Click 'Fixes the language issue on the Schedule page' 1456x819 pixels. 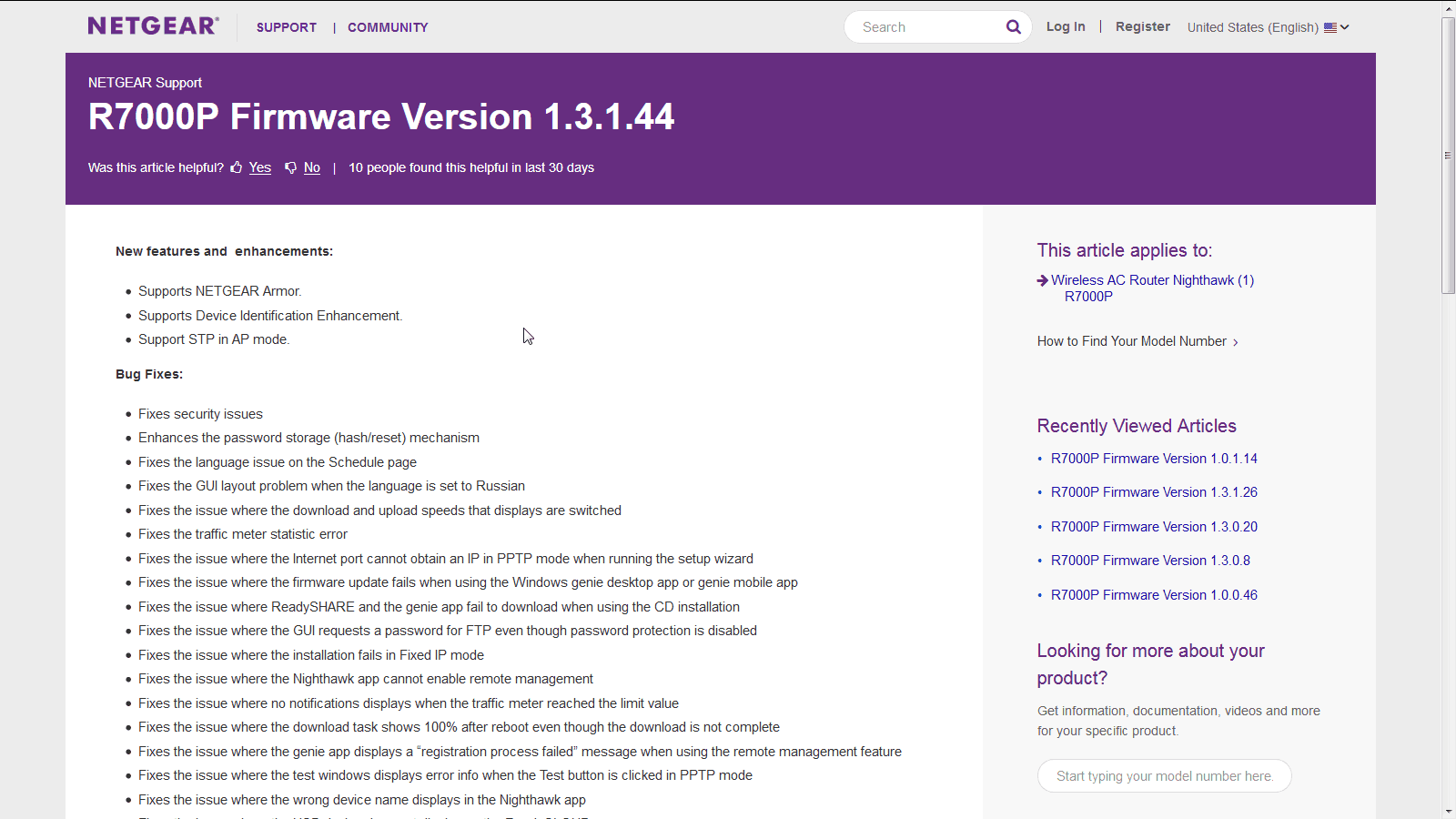click(x=278, y=462)
